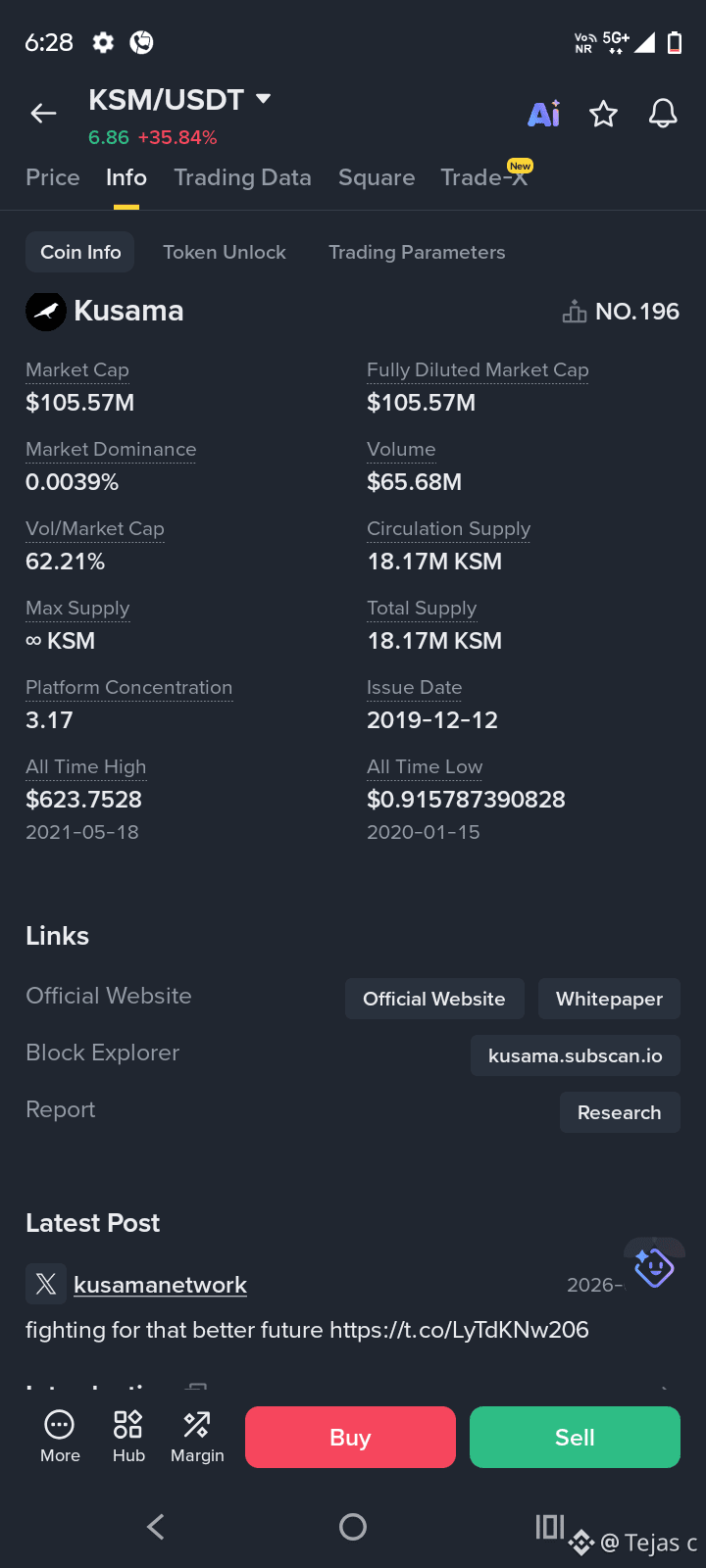Tap the NO.196 ranking icon
Screen dimensions: 706x1568
[x=575, y=312]
